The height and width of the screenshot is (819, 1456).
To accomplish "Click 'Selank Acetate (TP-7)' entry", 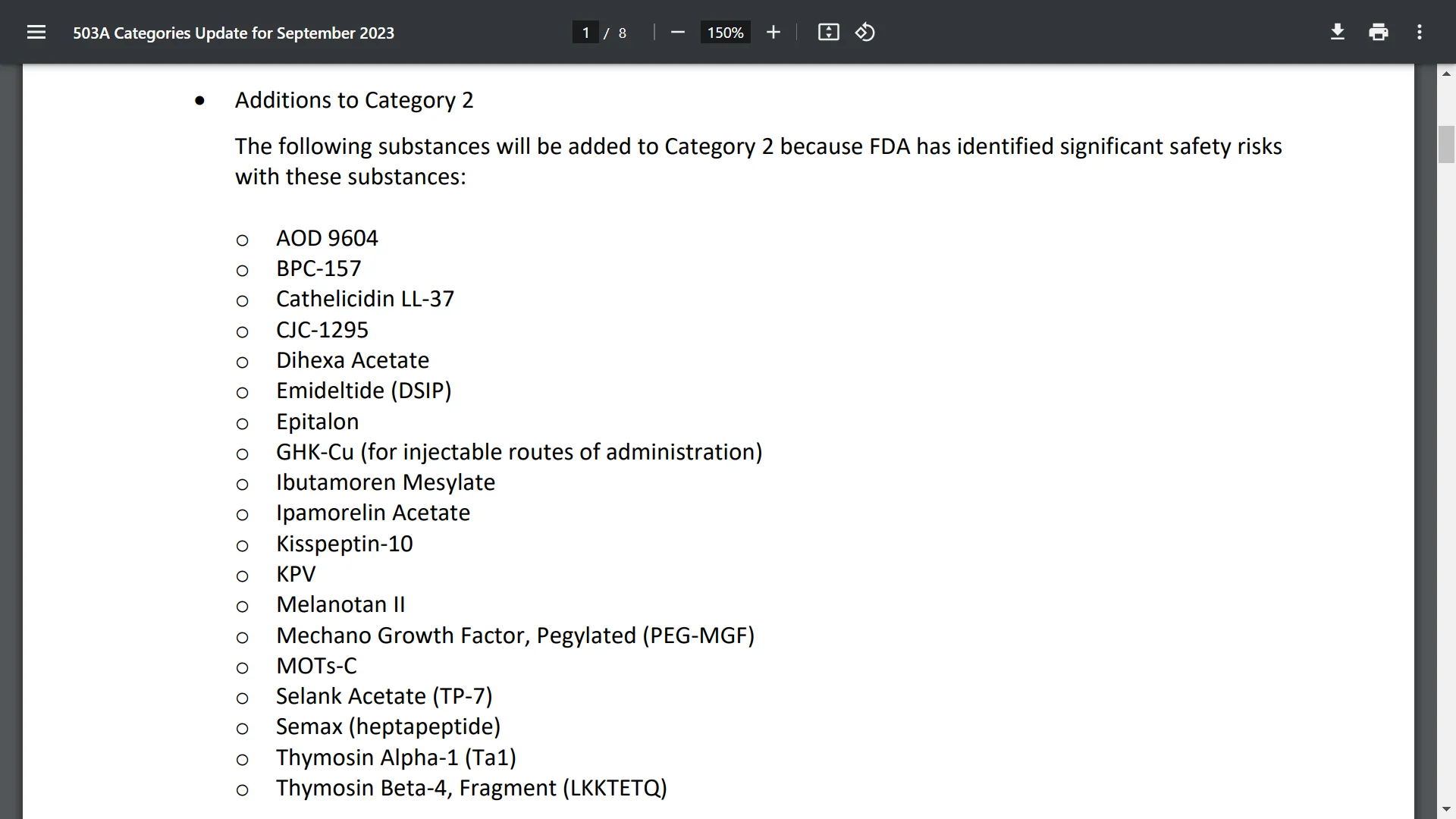I will point(384,696).
